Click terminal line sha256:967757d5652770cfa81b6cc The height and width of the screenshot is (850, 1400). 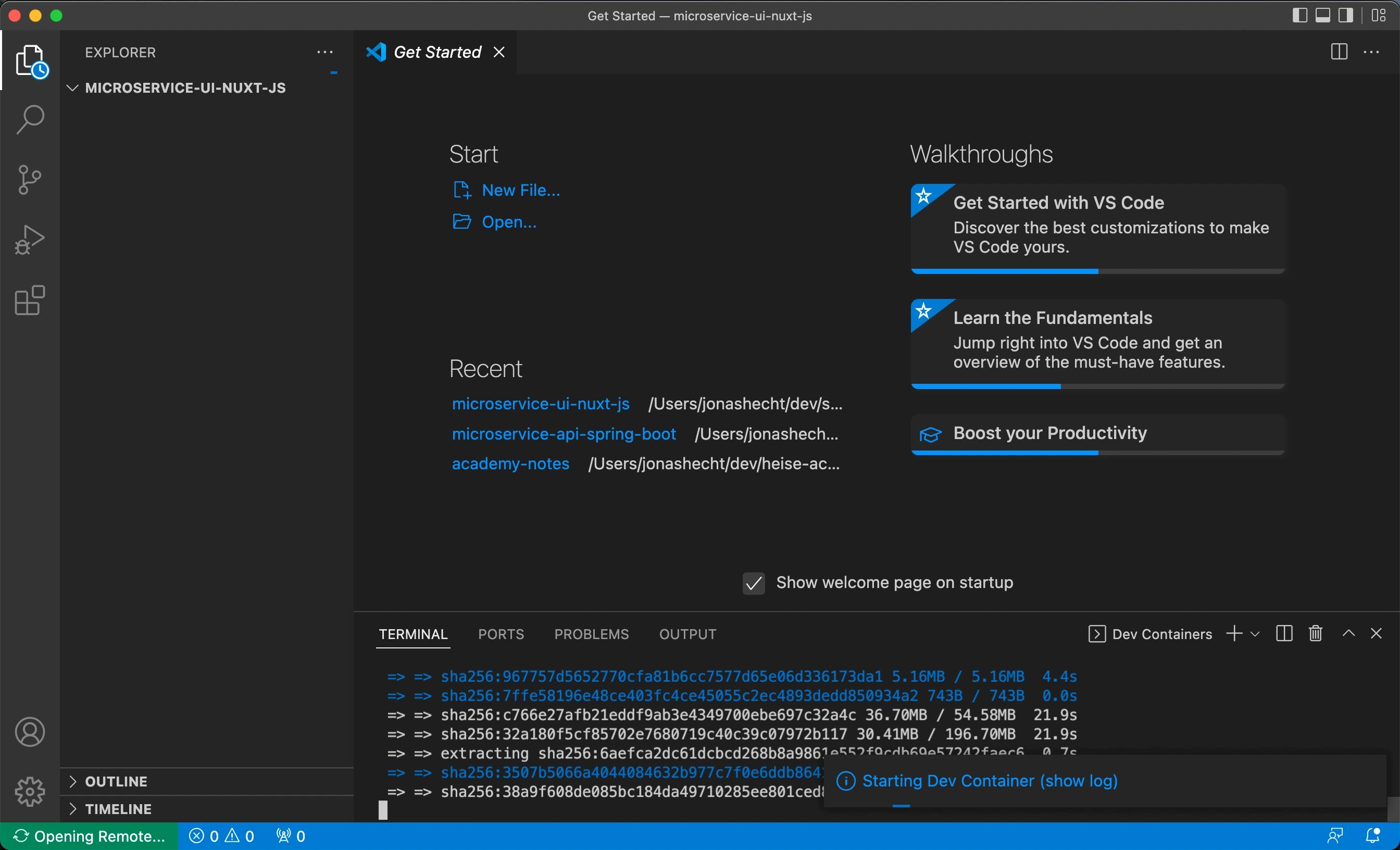732,677
